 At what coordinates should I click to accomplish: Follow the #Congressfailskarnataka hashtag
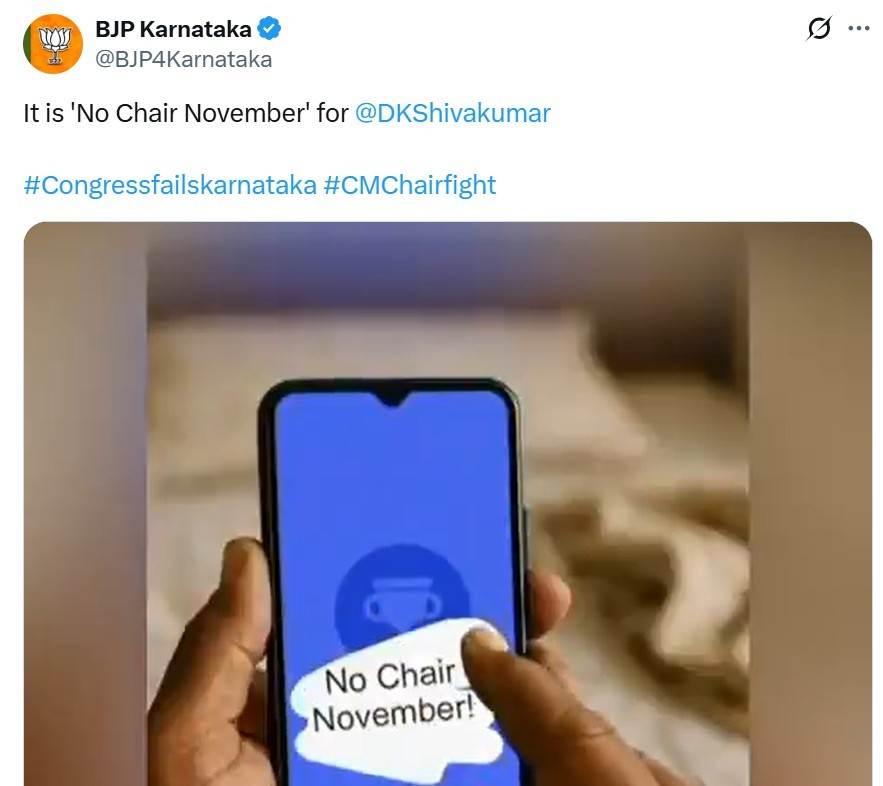(170, 185)
